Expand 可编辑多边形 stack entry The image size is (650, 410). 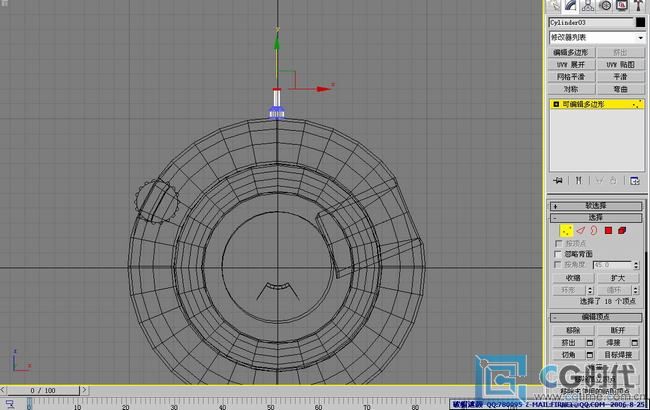556,104
